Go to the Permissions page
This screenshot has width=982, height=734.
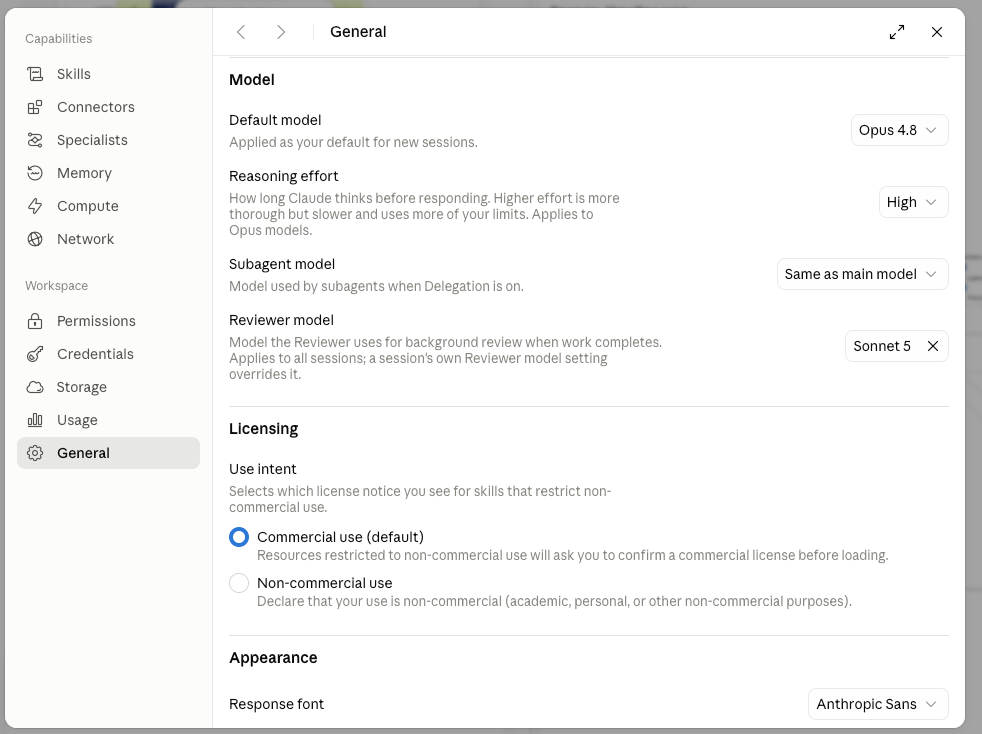[x=108, y=321]
